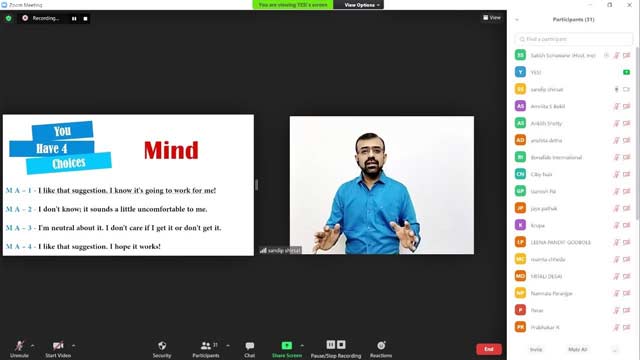The width and height of the screenshot is (640, 360).
Task: Click the Find a participant search field
Action: tap(573, 39)
